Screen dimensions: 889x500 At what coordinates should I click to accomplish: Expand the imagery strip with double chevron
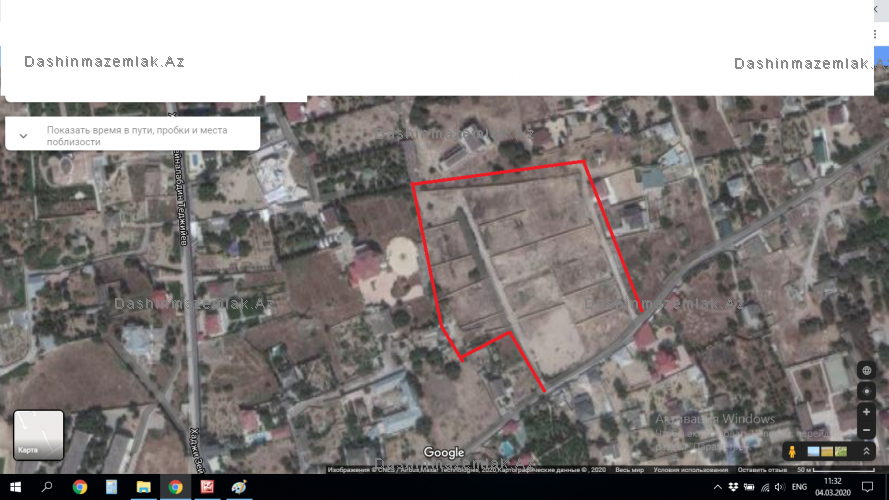click(x=866, y=452)
